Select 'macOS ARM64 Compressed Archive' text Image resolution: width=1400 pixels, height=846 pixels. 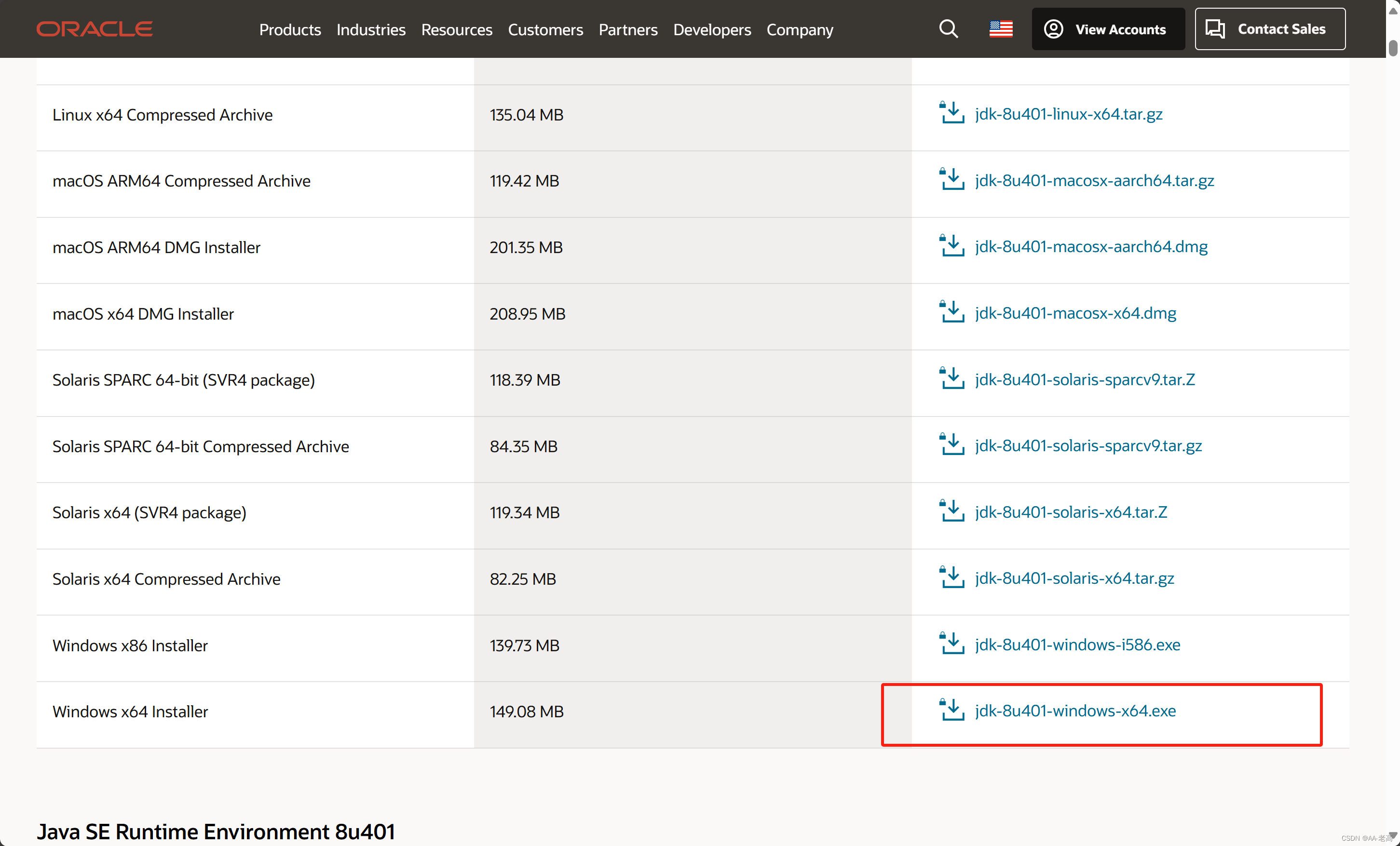coord(181,181)
